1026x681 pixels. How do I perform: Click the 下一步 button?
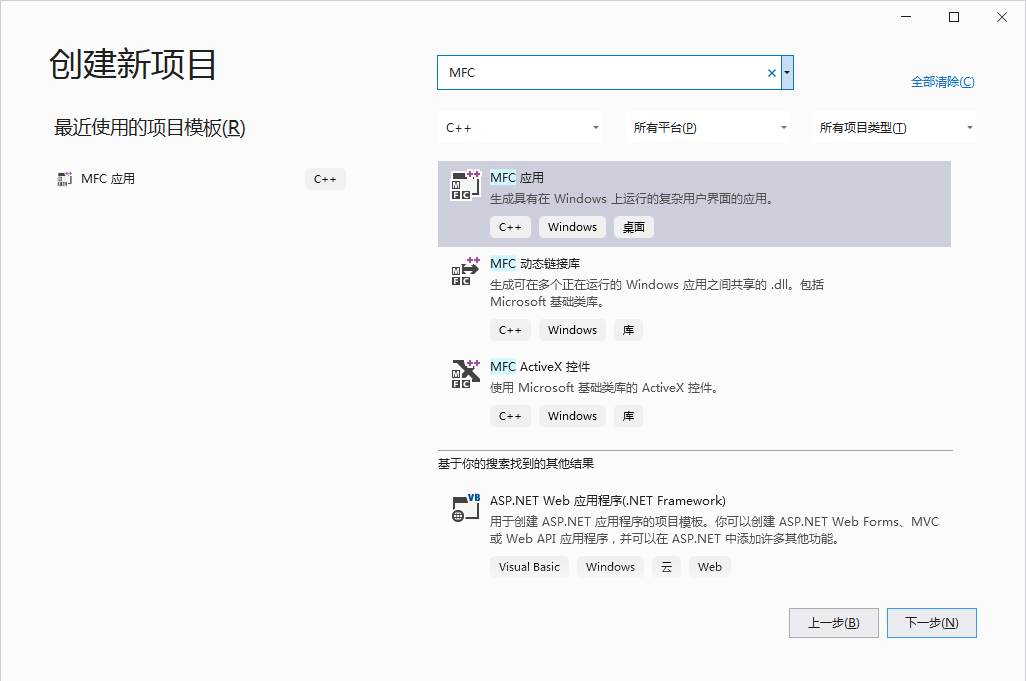pyautogui.click(x=931, y=622)
